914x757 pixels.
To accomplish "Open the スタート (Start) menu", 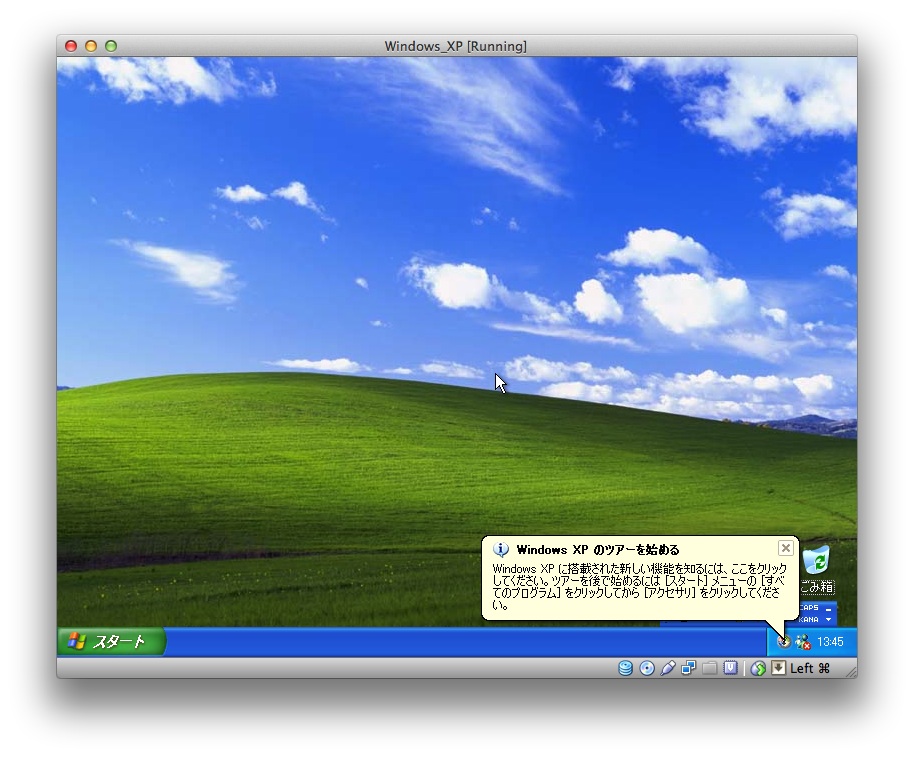I will [111, 642].
